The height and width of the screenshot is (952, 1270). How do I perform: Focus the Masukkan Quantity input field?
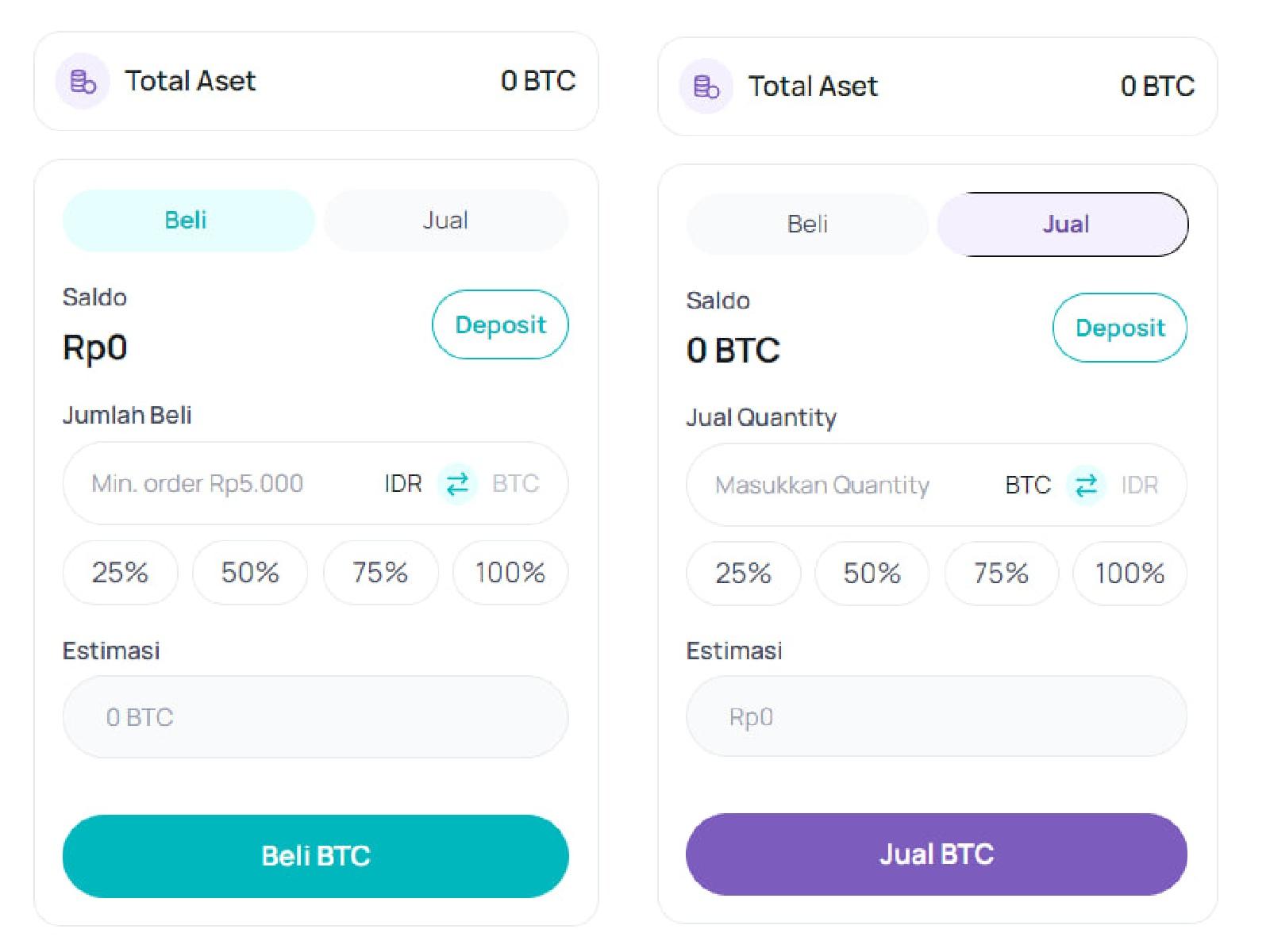coord(833,485)
